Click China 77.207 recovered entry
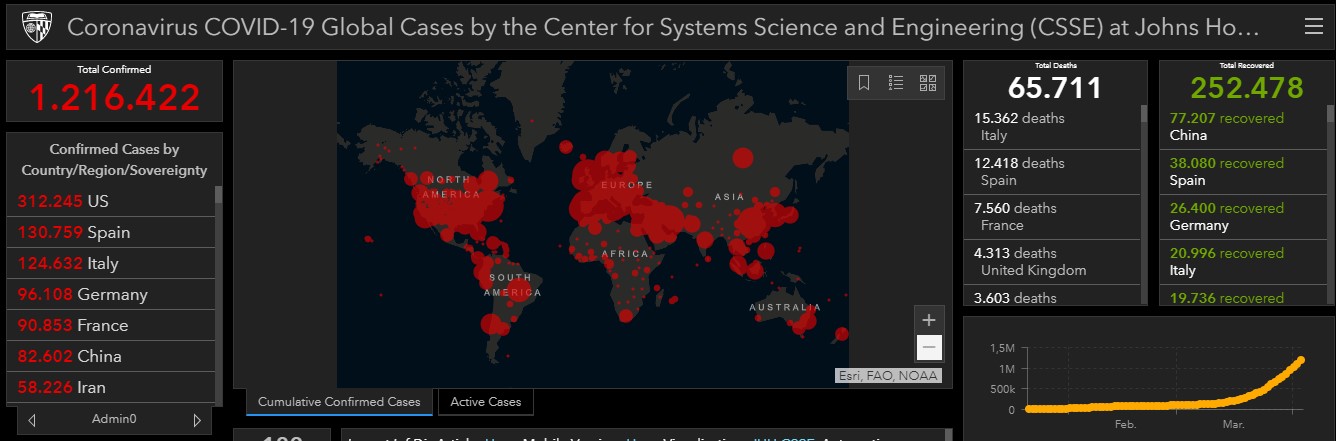Viewport: 1336px width, 441px height. point(1243,127)
